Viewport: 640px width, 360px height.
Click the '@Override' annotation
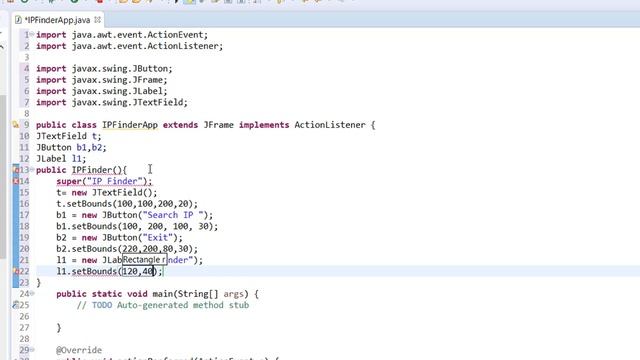tap(79, 350)
